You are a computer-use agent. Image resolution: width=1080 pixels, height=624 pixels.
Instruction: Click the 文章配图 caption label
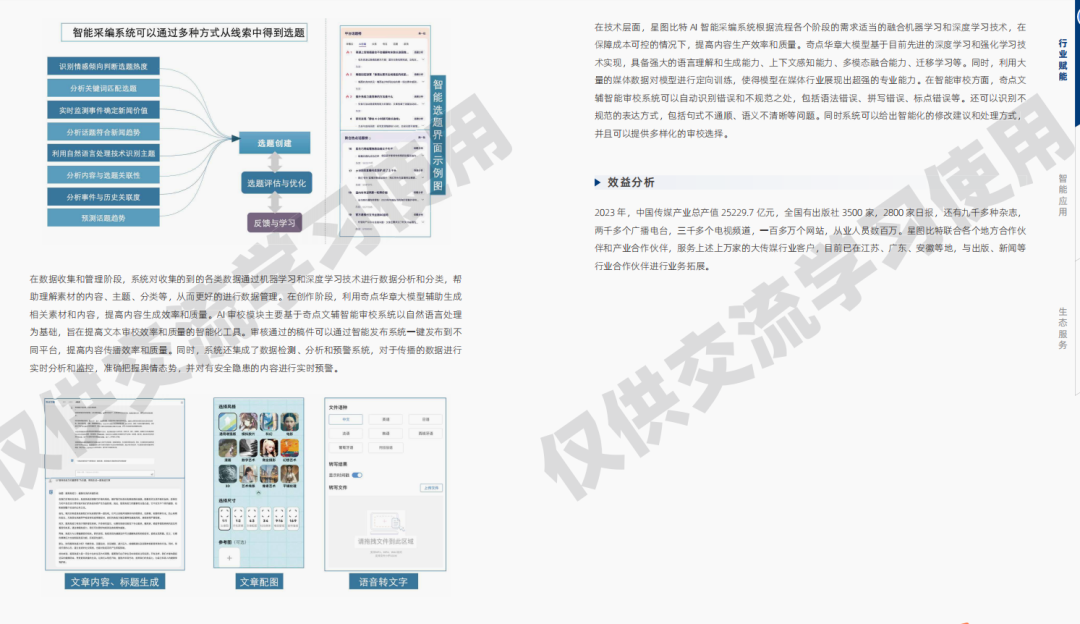coord(259,582)
